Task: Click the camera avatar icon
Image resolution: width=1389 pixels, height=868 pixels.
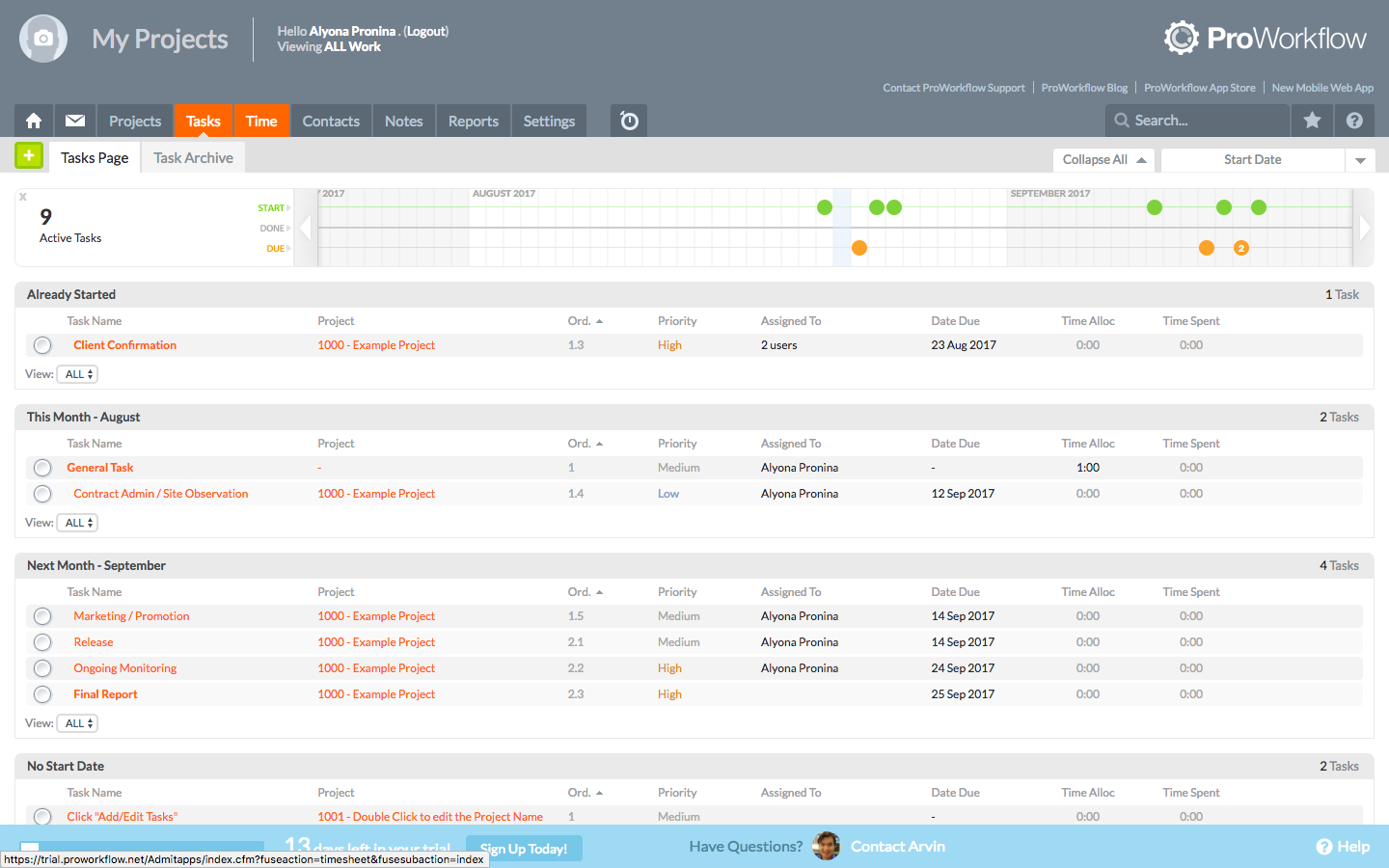Action: pyautogui.click(x=42, y=39)
